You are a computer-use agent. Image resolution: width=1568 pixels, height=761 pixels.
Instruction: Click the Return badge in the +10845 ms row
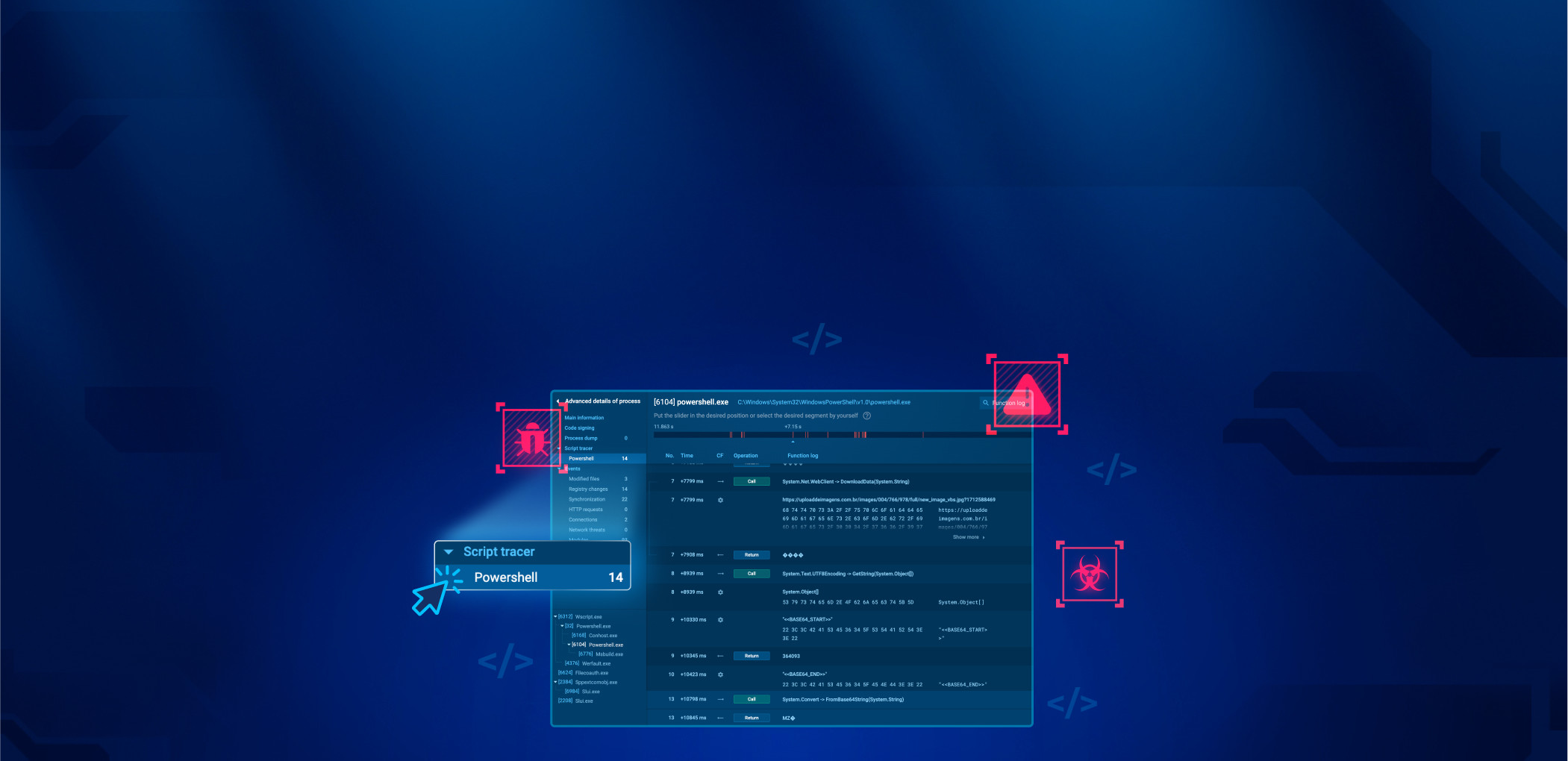tap(752, 718)
